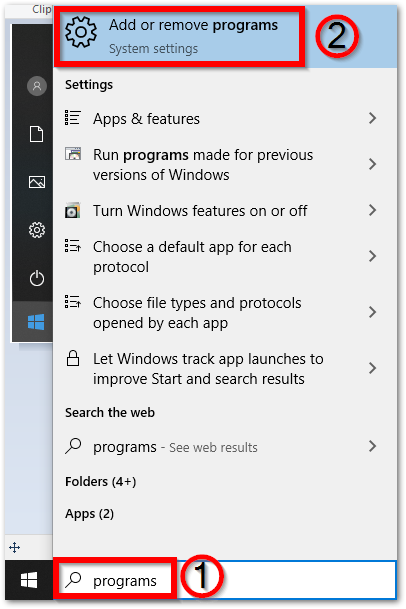Expand chevron for Run programs made for previous versions
The height and width of the screenshot is (609, 406).
click(372, 164)
